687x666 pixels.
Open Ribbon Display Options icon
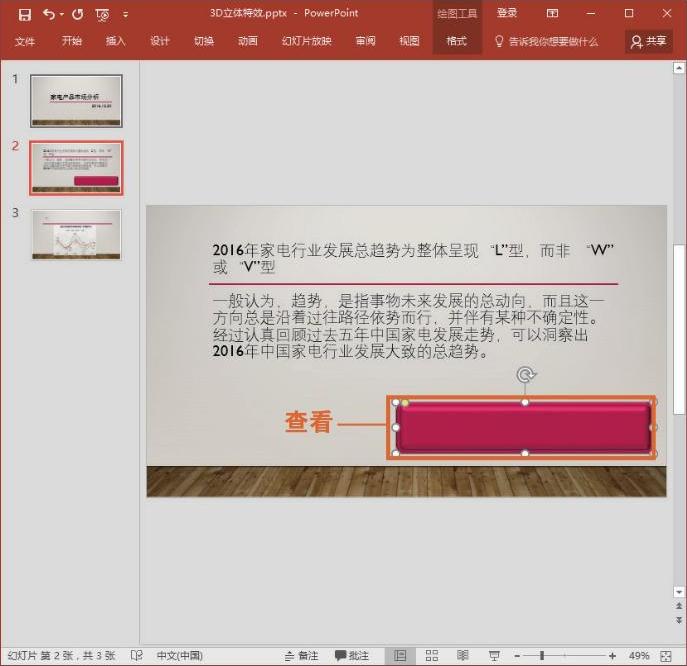[552, 13]
